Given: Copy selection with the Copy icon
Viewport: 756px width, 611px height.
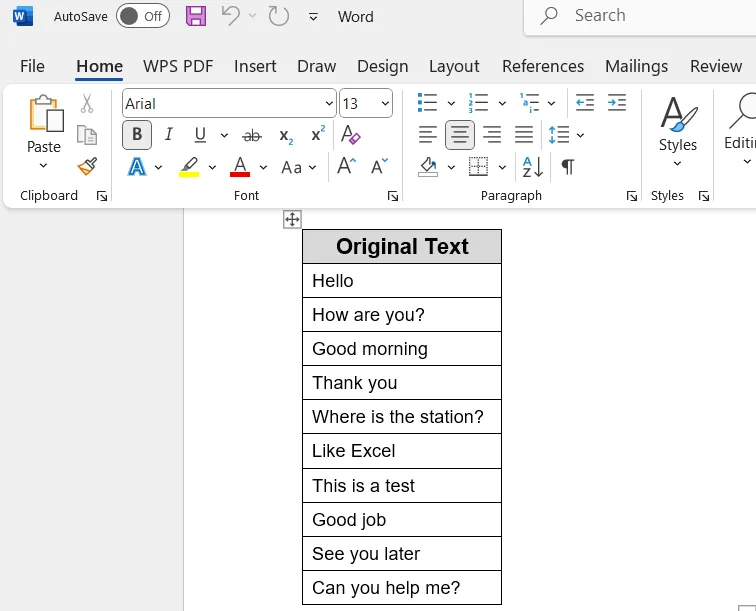Looking at the screenshot, I should pyautogui.click(x=87, y=135).
